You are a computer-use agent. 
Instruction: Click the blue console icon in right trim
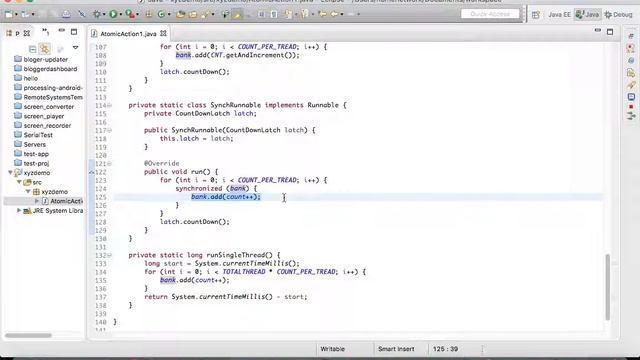click(631, 97)
